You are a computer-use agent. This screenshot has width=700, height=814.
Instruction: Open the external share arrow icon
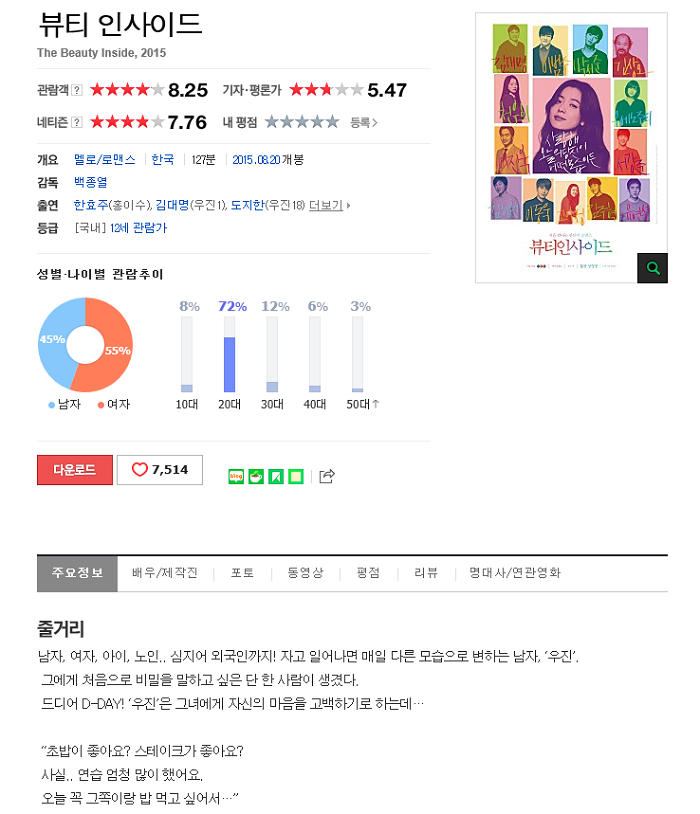(327, 476)
